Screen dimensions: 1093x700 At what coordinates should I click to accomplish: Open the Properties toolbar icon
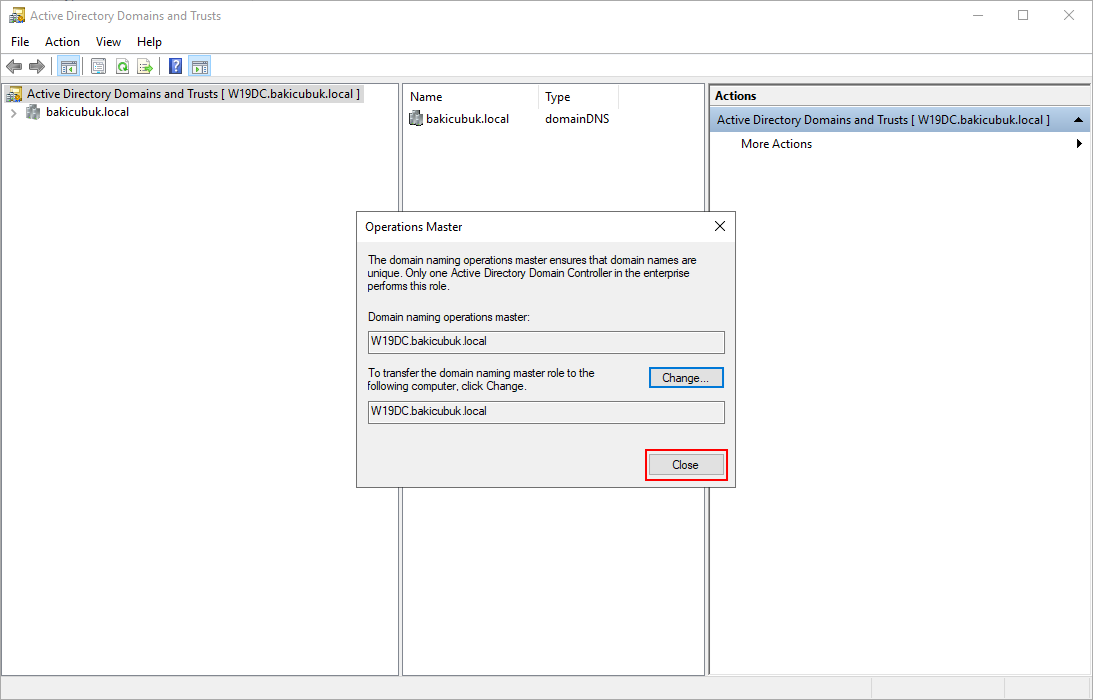click(98, 66)
